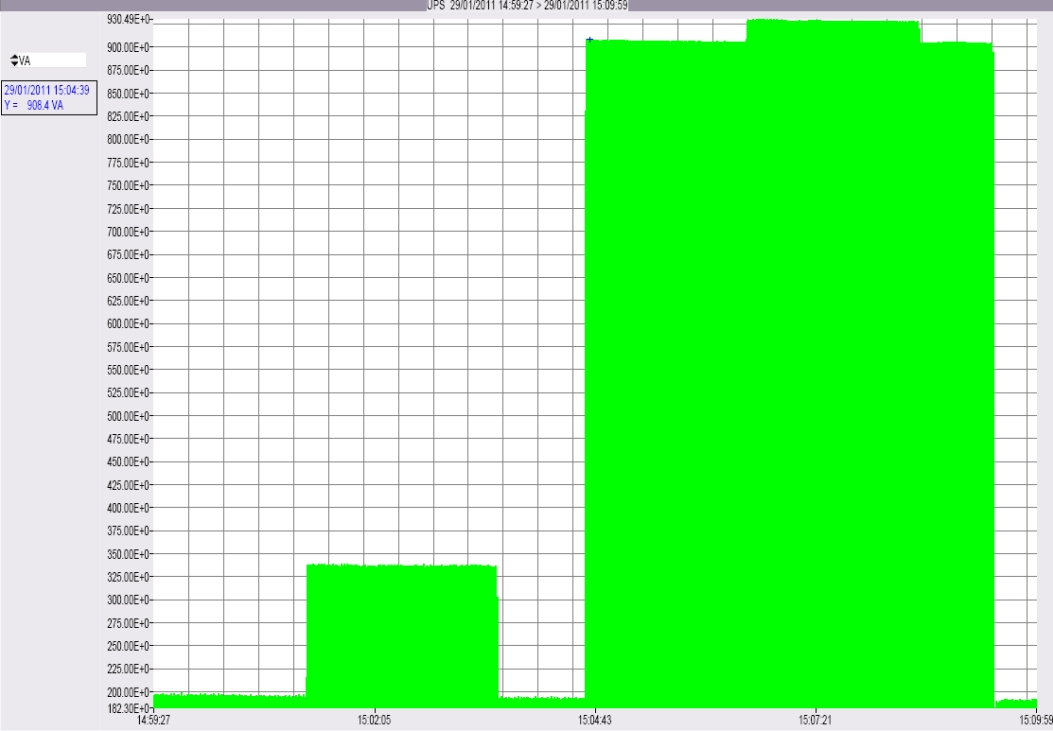Click the 200.00E+0 Y-axis tick label
The width and height of the screenshot is (1053, 731).
point(128,692)
